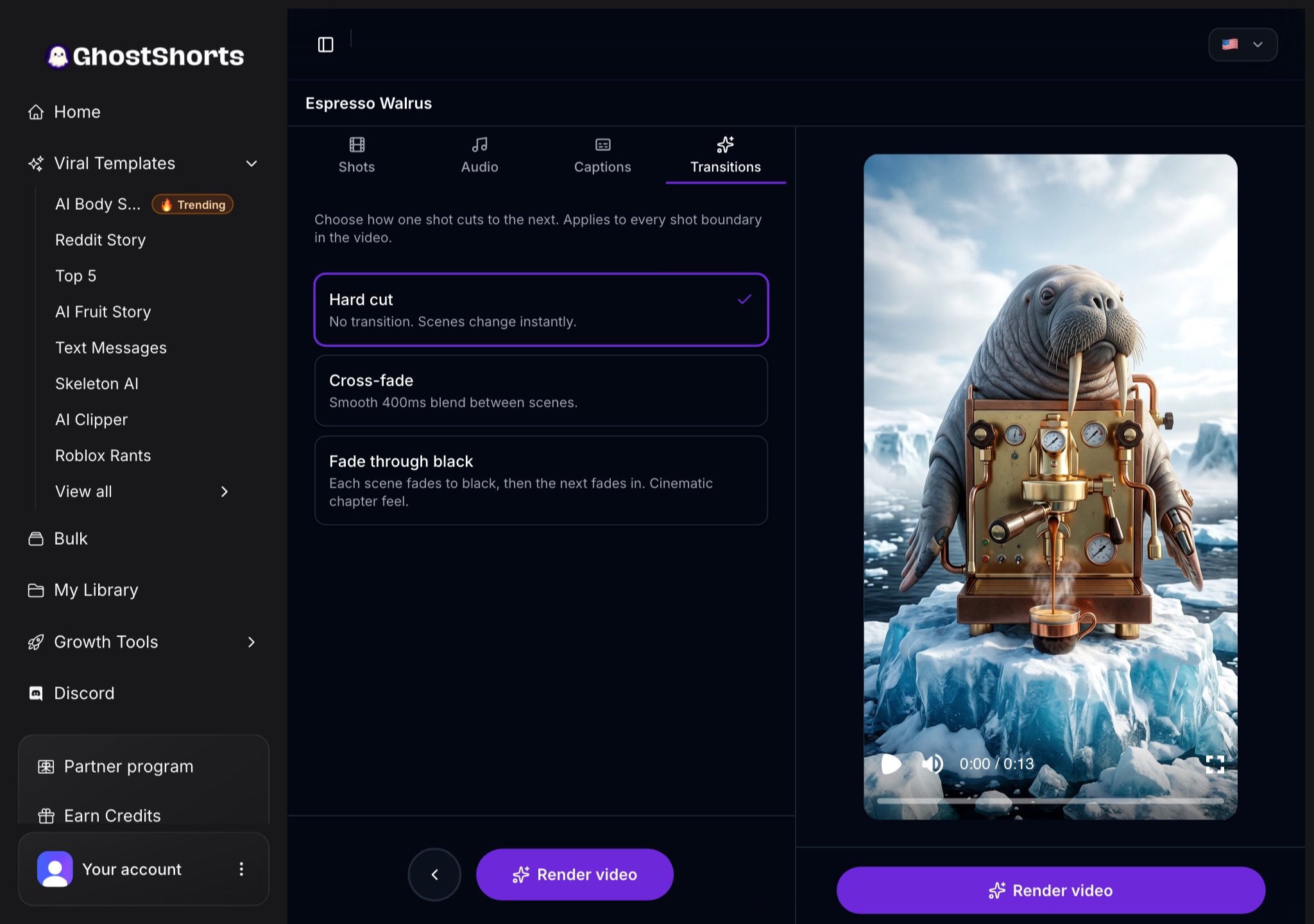Click the My Library folder icon
The image size is (1314, 924).
tap(36, 590)
